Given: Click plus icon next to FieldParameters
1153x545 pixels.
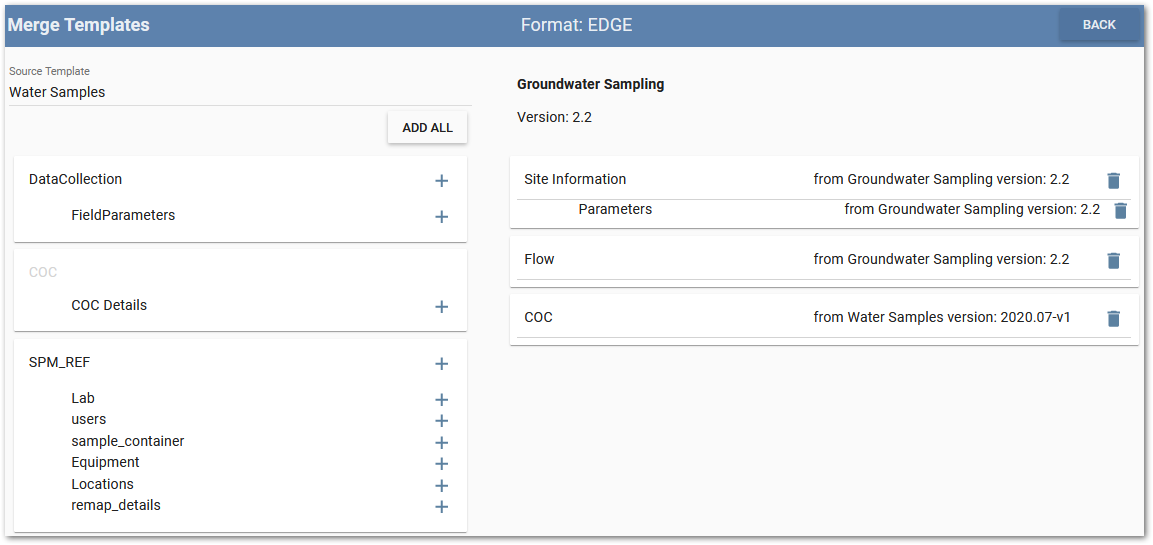Looking at the screenshot, I should (441, 217).
